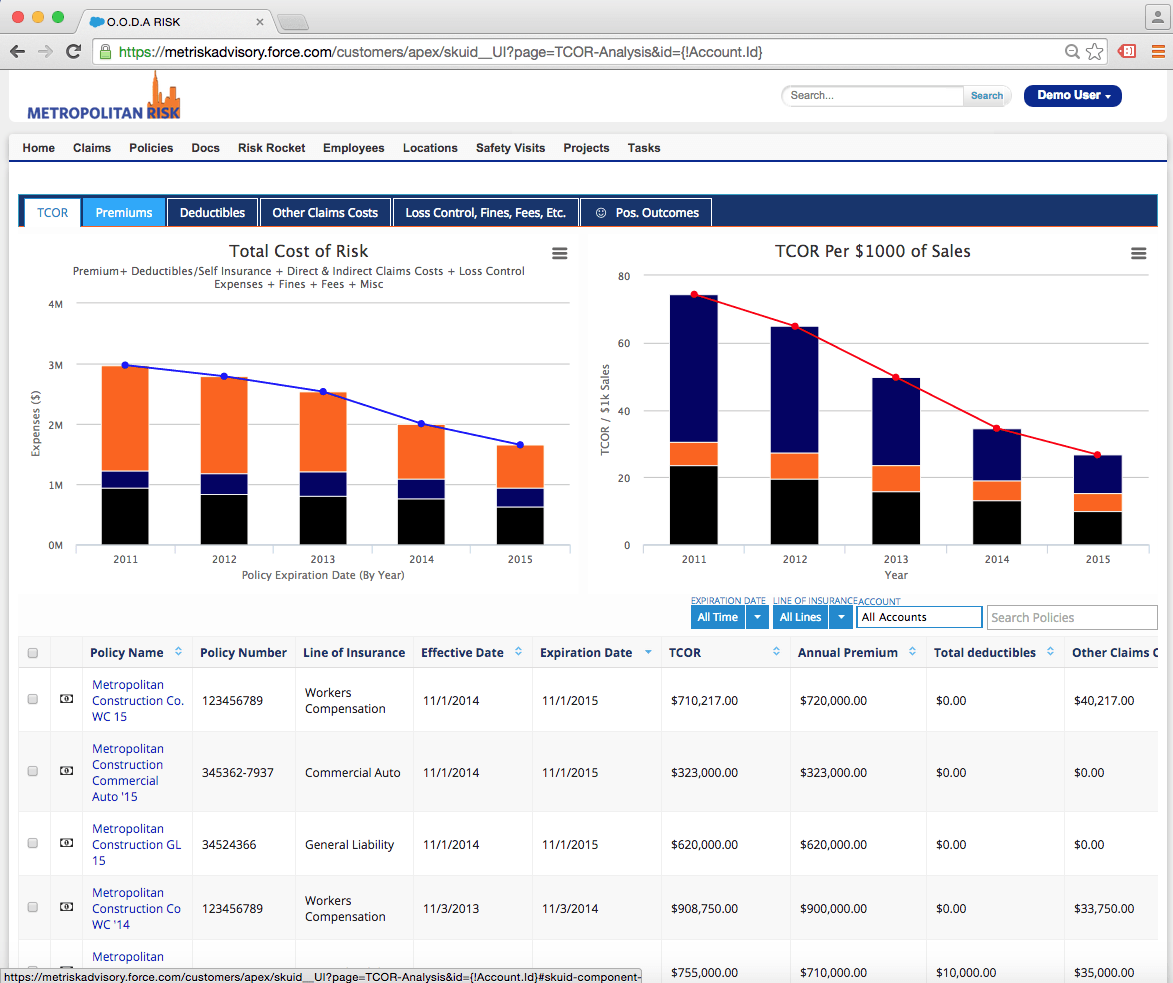
Task: Bookmark this page with the star icon
Action: coord(1094,52)
